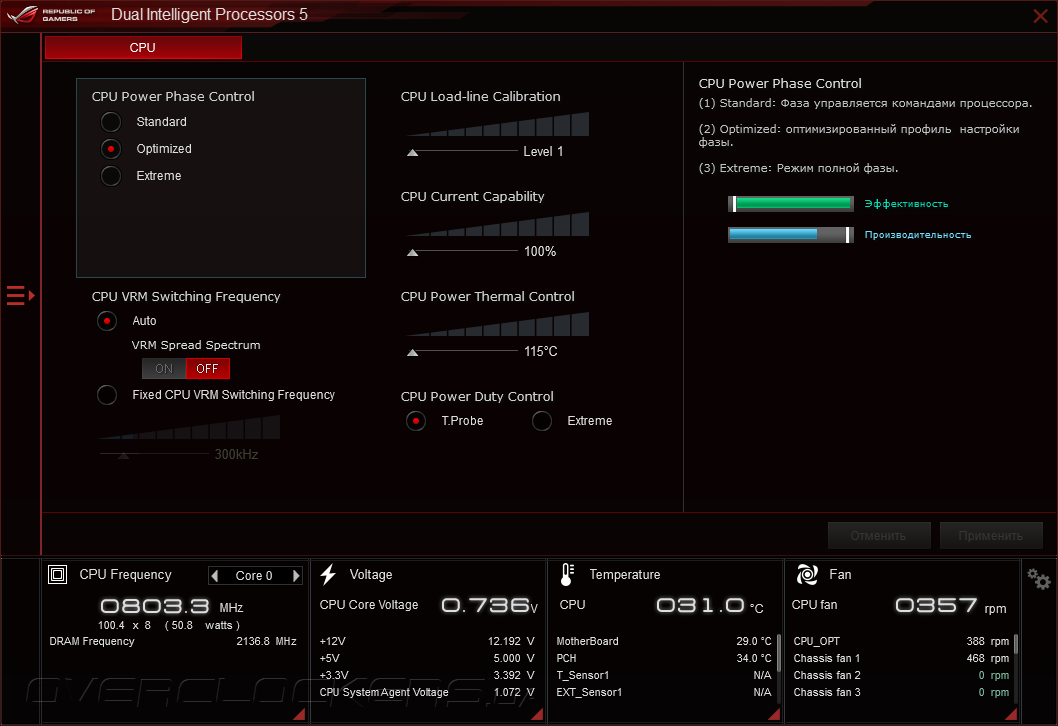Select Extreme power duty control
Screen dimensions: 1058x726
pyautogui.click(x=542, y=421)
